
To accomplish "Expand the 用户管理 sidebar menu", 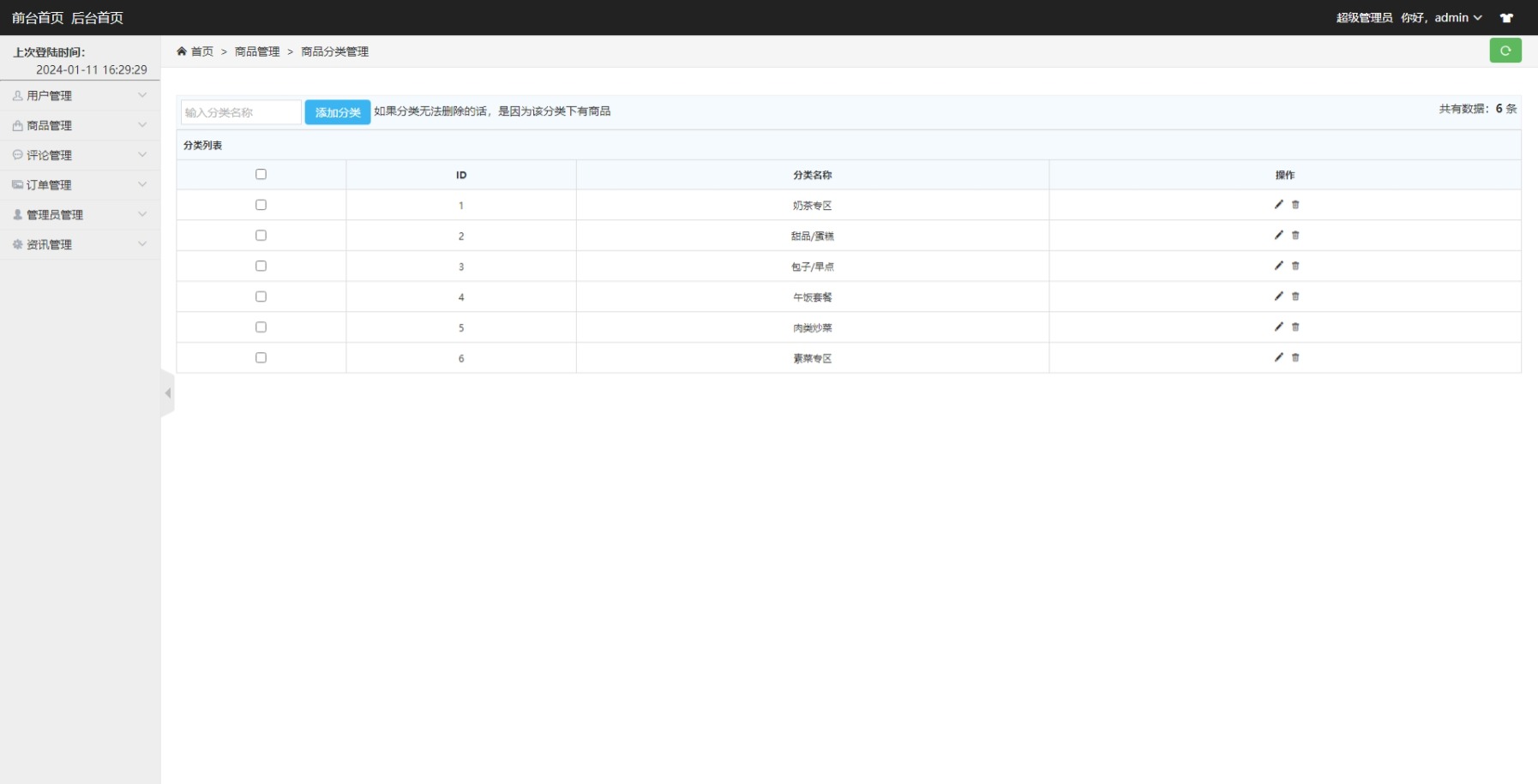I will coord(80,96).
